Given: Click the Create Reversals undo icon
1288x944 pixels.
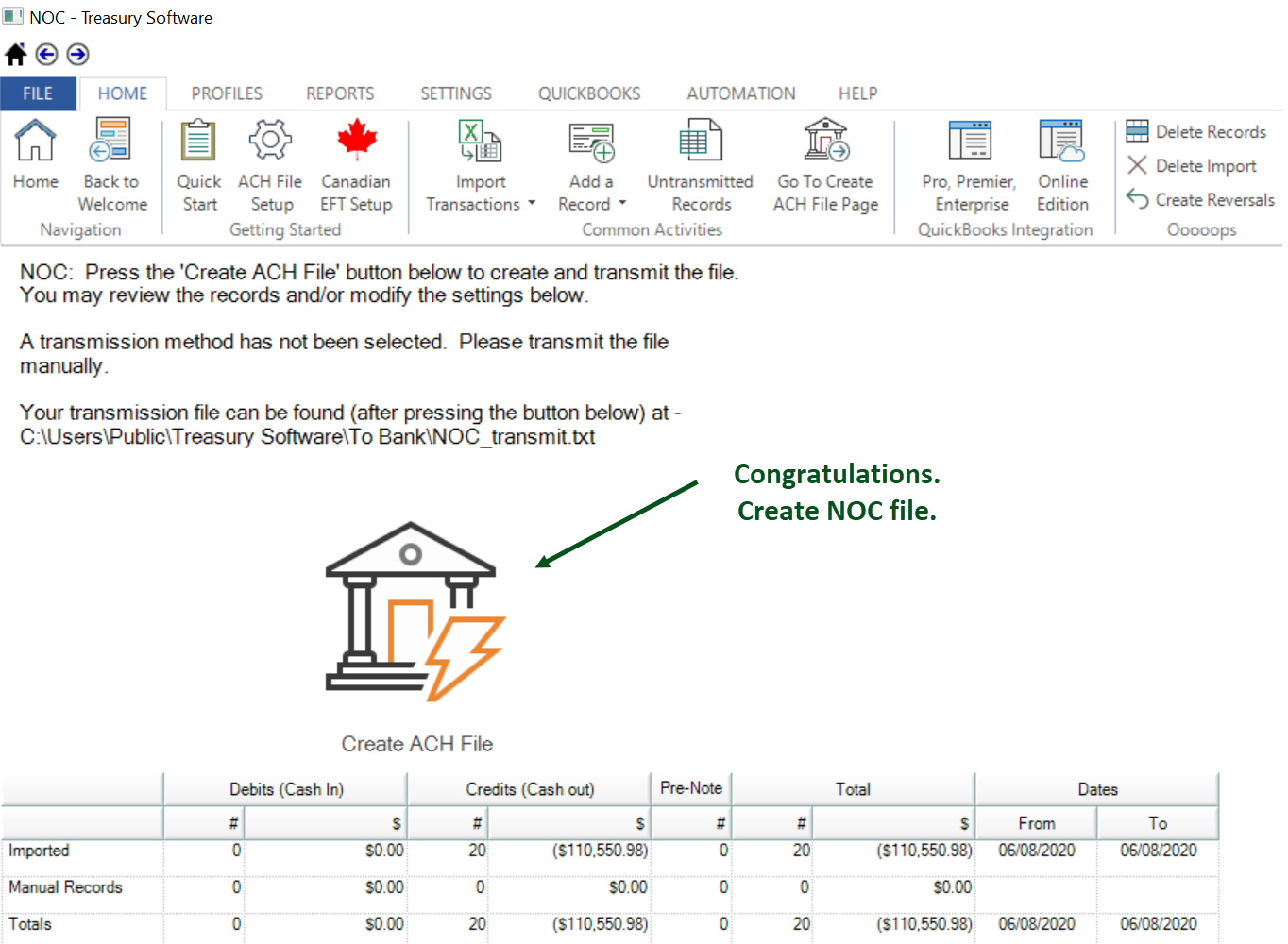Looking at the screenshot, I should click(1138, 199).
